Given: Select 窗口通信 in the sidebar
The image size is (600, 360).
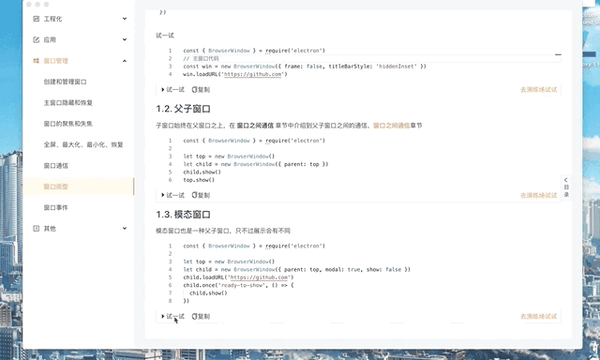Looking at the screenshot, I should (56, 165).
